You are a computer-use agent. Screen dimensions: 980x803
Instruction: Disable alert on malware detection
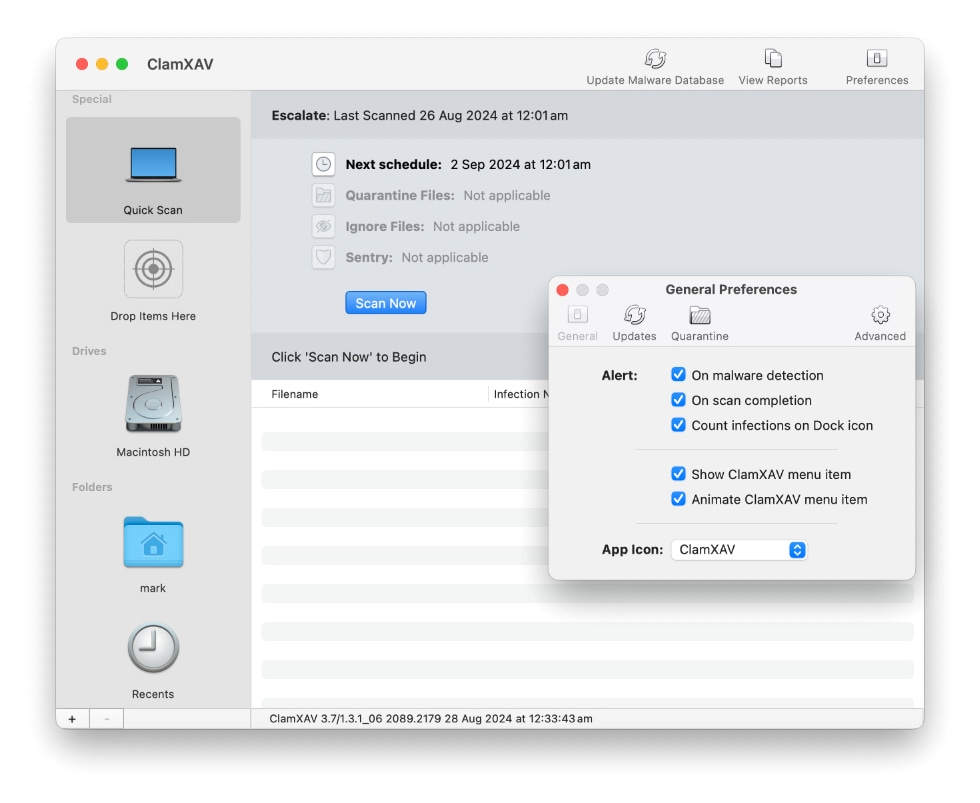point(679,375)
